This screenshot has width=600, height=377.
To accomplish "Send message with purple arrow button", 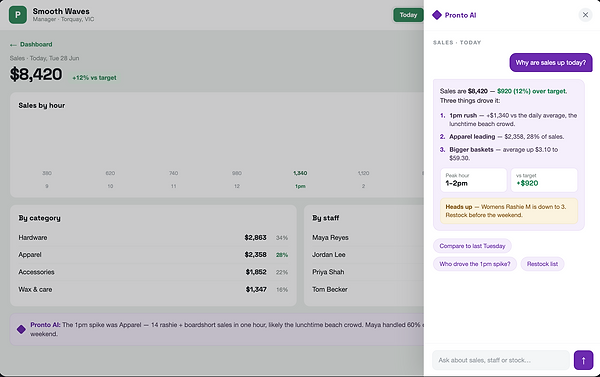I will (583, 360).
